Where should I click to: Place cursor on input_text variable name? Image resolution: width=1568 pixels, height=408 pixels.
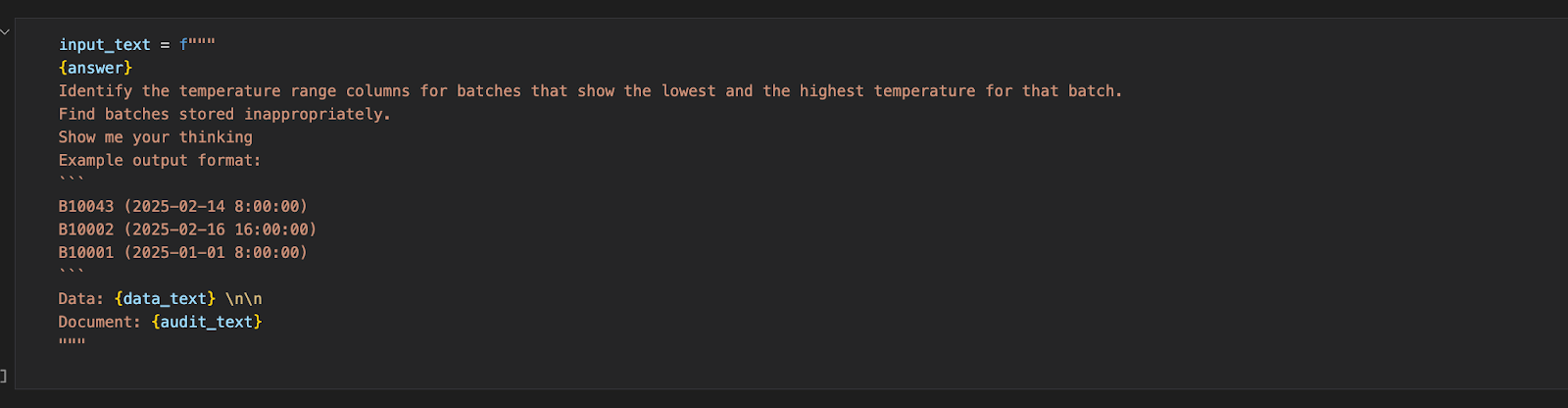coord(104,45)
